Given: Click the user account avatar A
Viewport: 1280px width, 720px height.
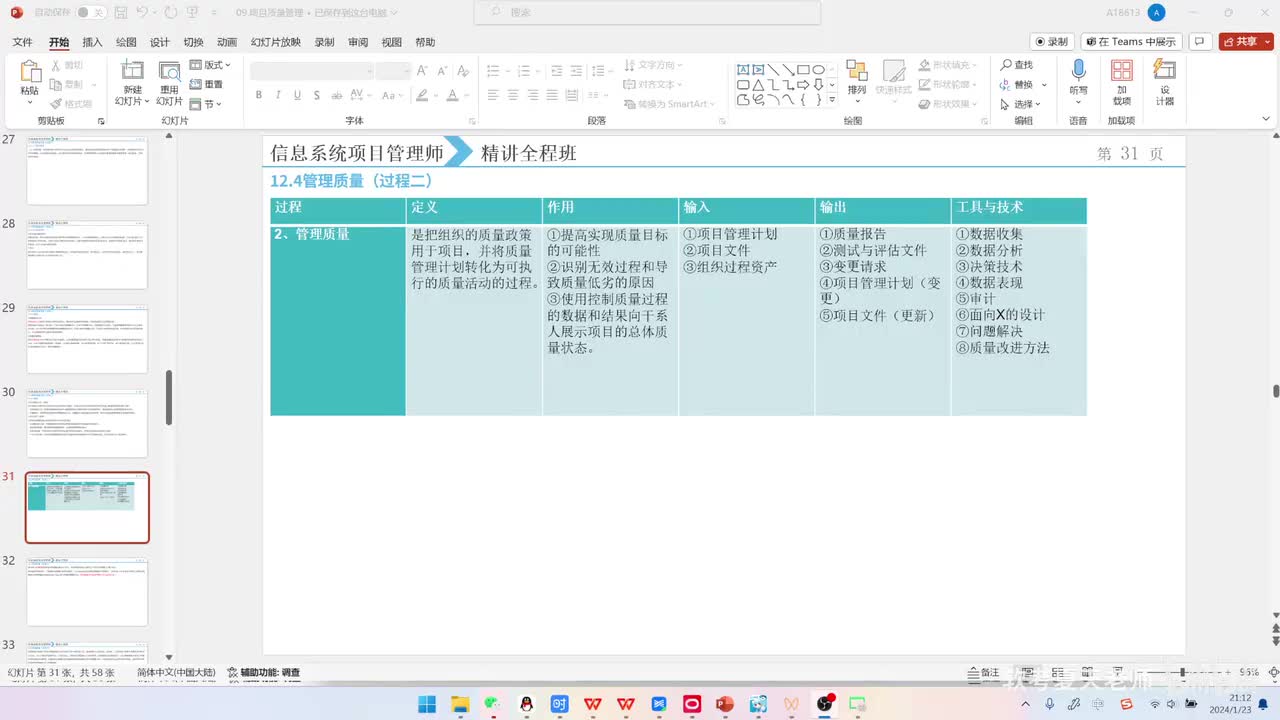Looking at the screenshot, I should tap(1157, 12).
